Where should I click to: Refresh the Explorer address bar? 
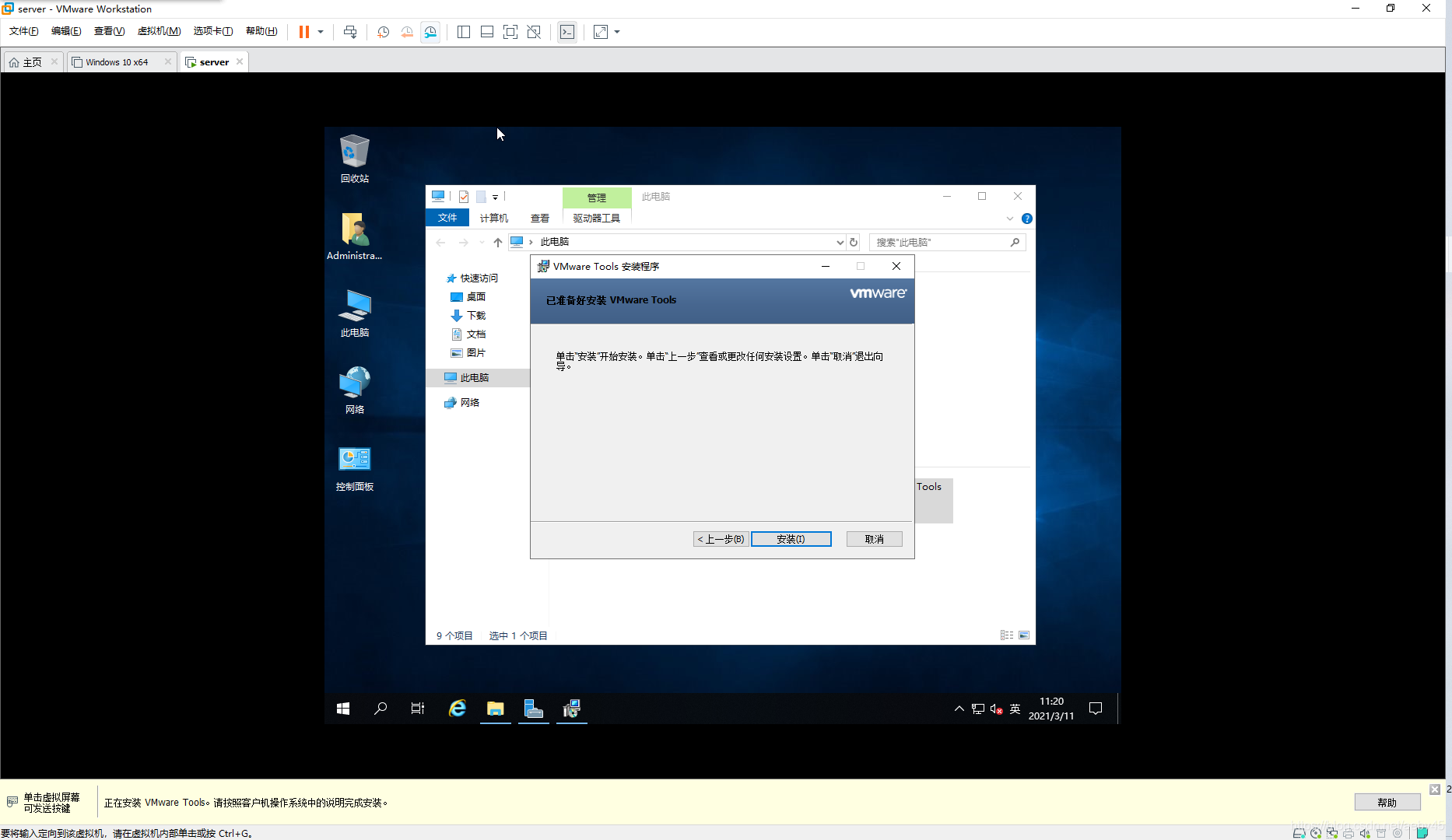[854, 243]
